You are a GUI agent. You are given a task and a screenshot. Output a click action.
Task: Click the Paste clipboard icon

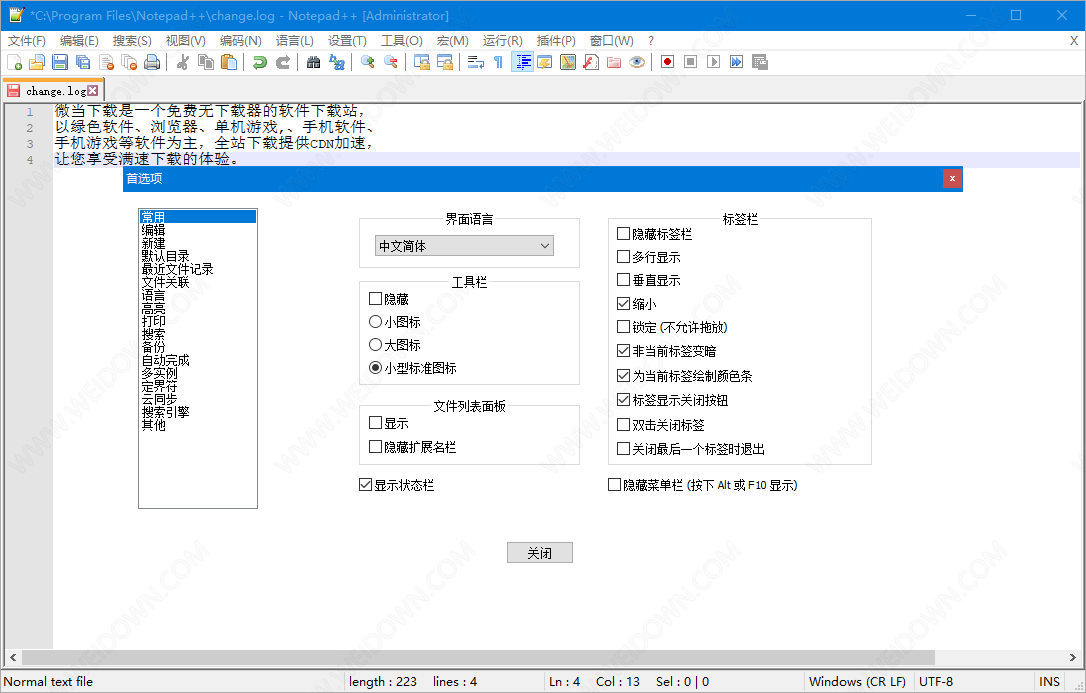(229, 62)
